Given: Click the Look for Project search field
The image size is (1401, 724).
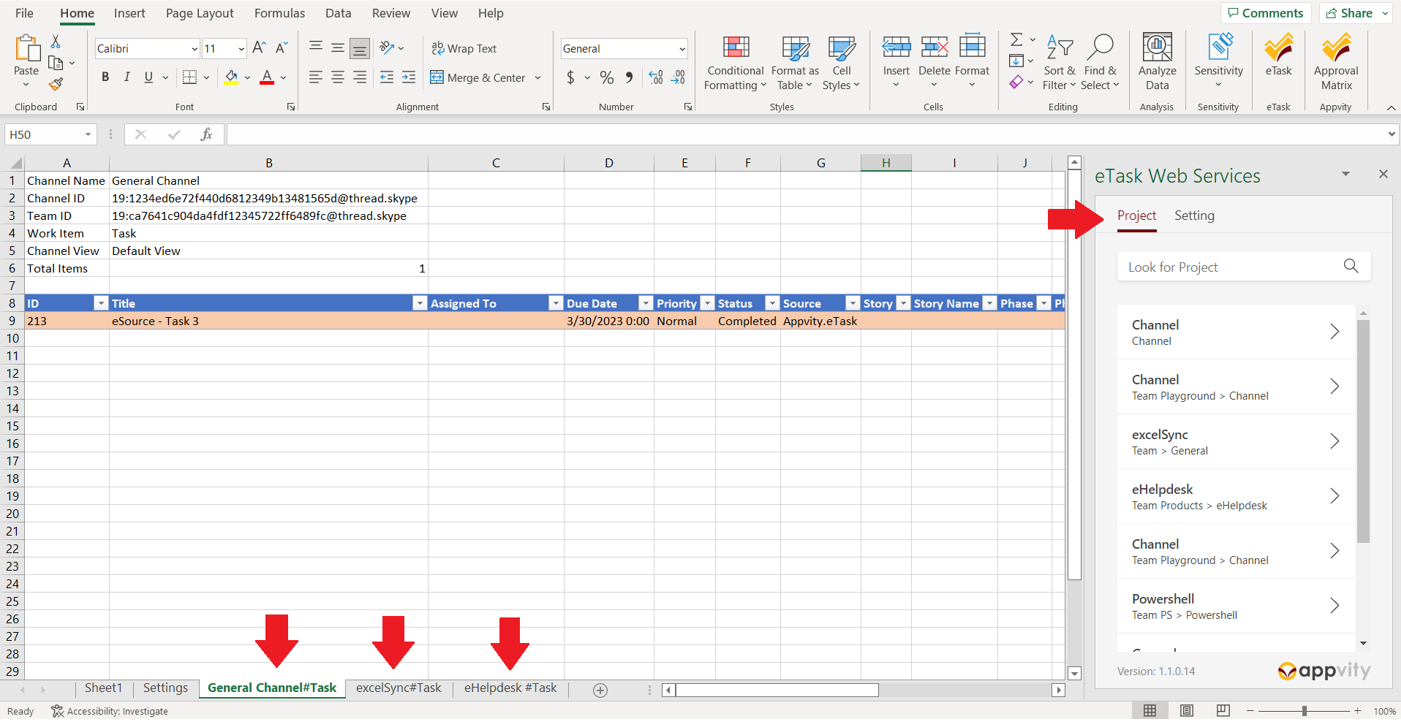Looking at the screenshot, I should pos(1229,267).
